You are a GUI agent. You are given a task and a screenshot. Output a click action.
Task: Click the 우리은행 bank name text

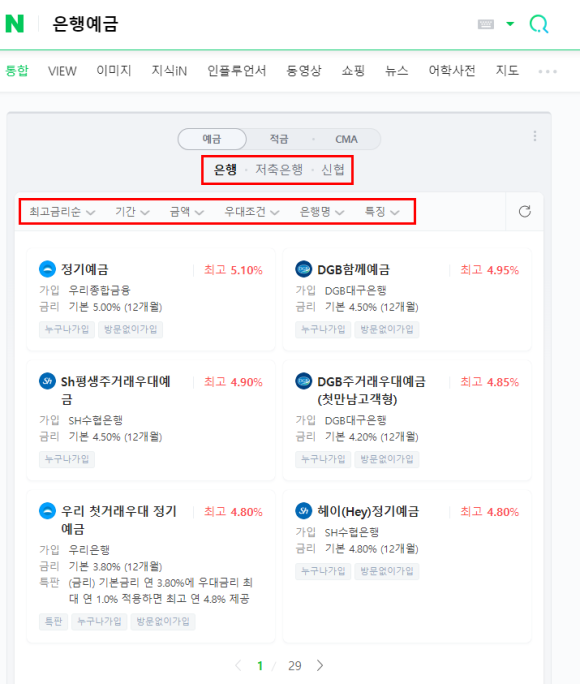click(89, 550)
